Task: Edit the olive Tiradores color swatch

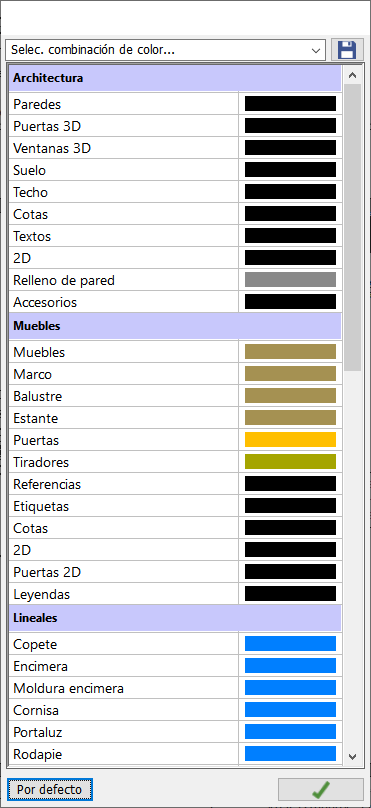Action: 290,462
